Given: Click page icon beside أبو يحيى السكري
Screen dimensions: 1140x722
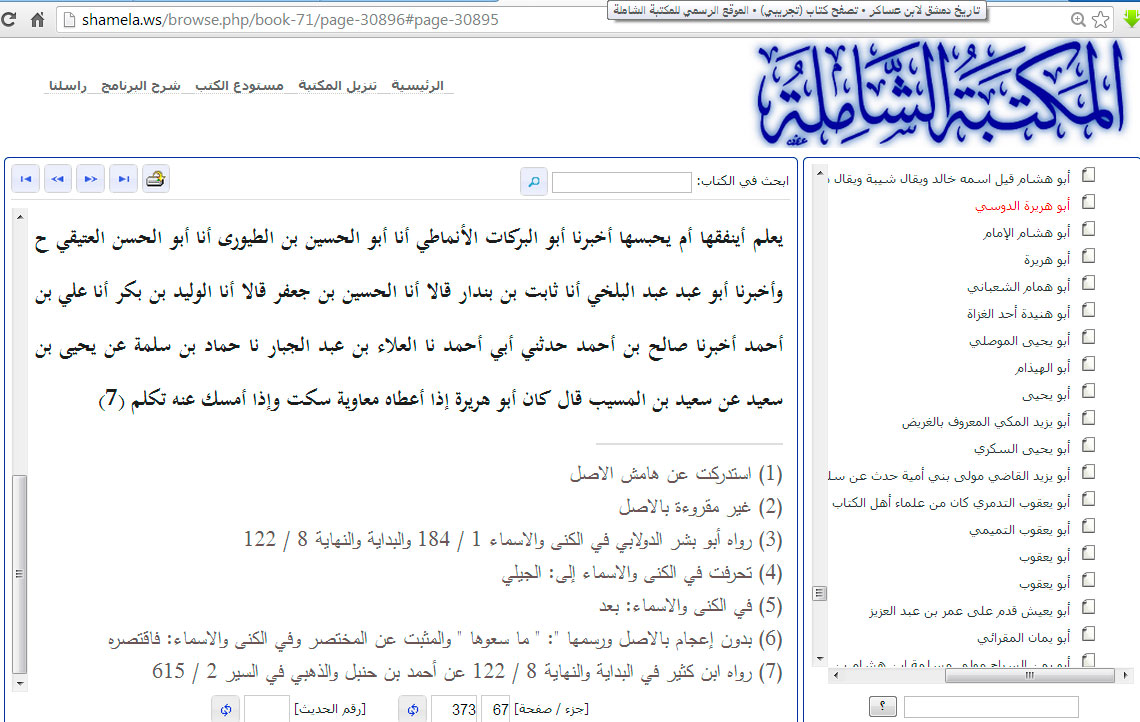Looking at the screenshot, I should click(x=1088, y=446).
